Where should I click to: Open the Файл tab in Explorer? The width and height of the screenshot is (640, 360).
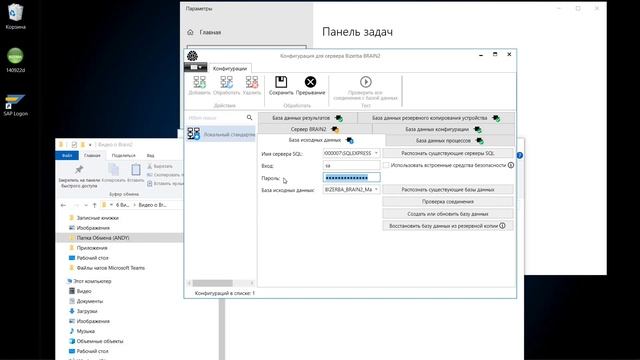click(67, 155)
